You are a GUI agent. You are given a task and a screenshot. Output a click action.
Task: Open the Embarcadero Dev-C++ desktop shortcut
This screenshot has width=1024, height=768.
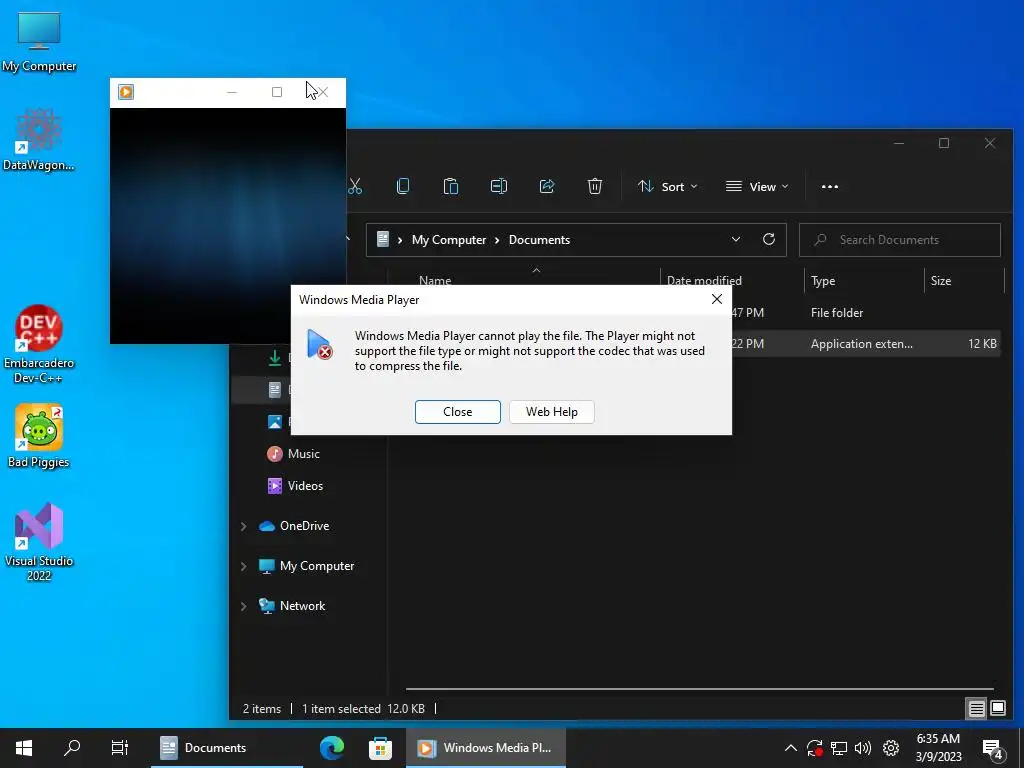tap(39, 345)
